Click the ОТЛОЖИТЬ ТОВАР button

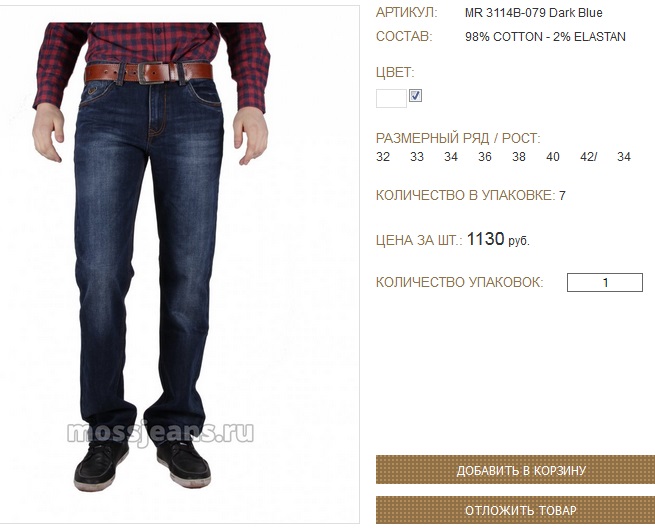tap(515, 510)
